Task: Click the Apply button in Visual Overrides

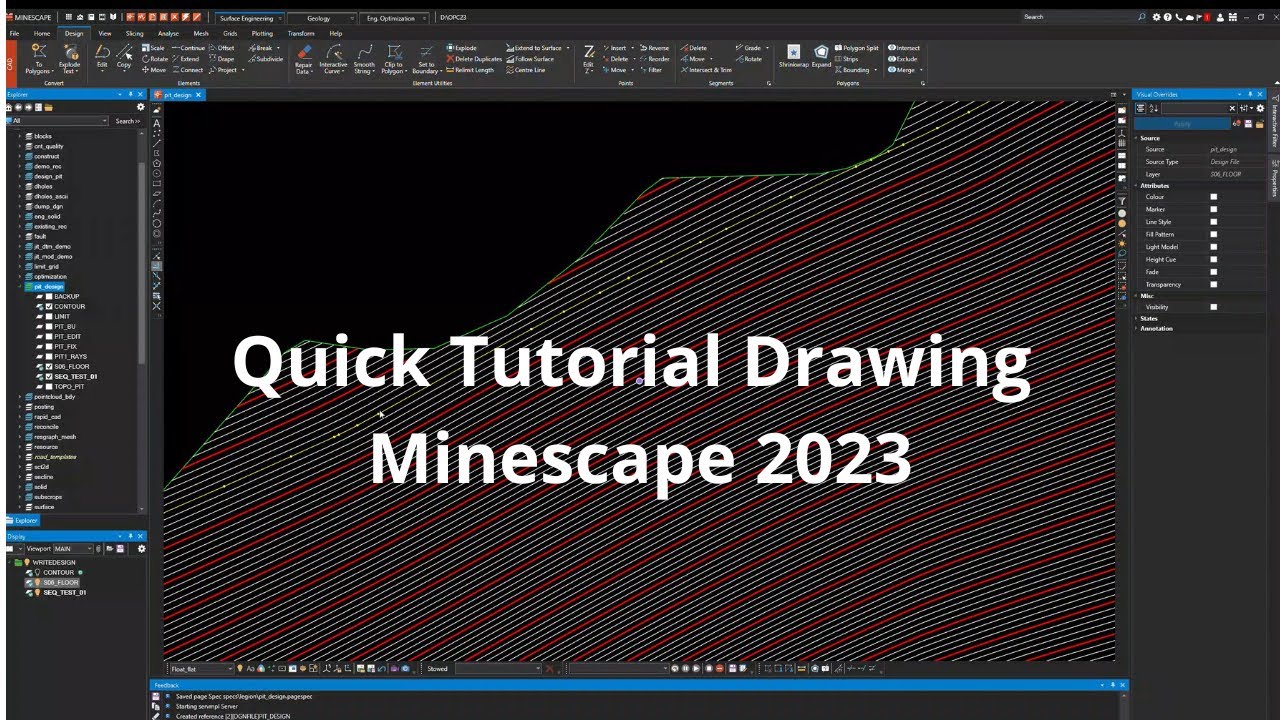Action: (x=1182, y=124)
